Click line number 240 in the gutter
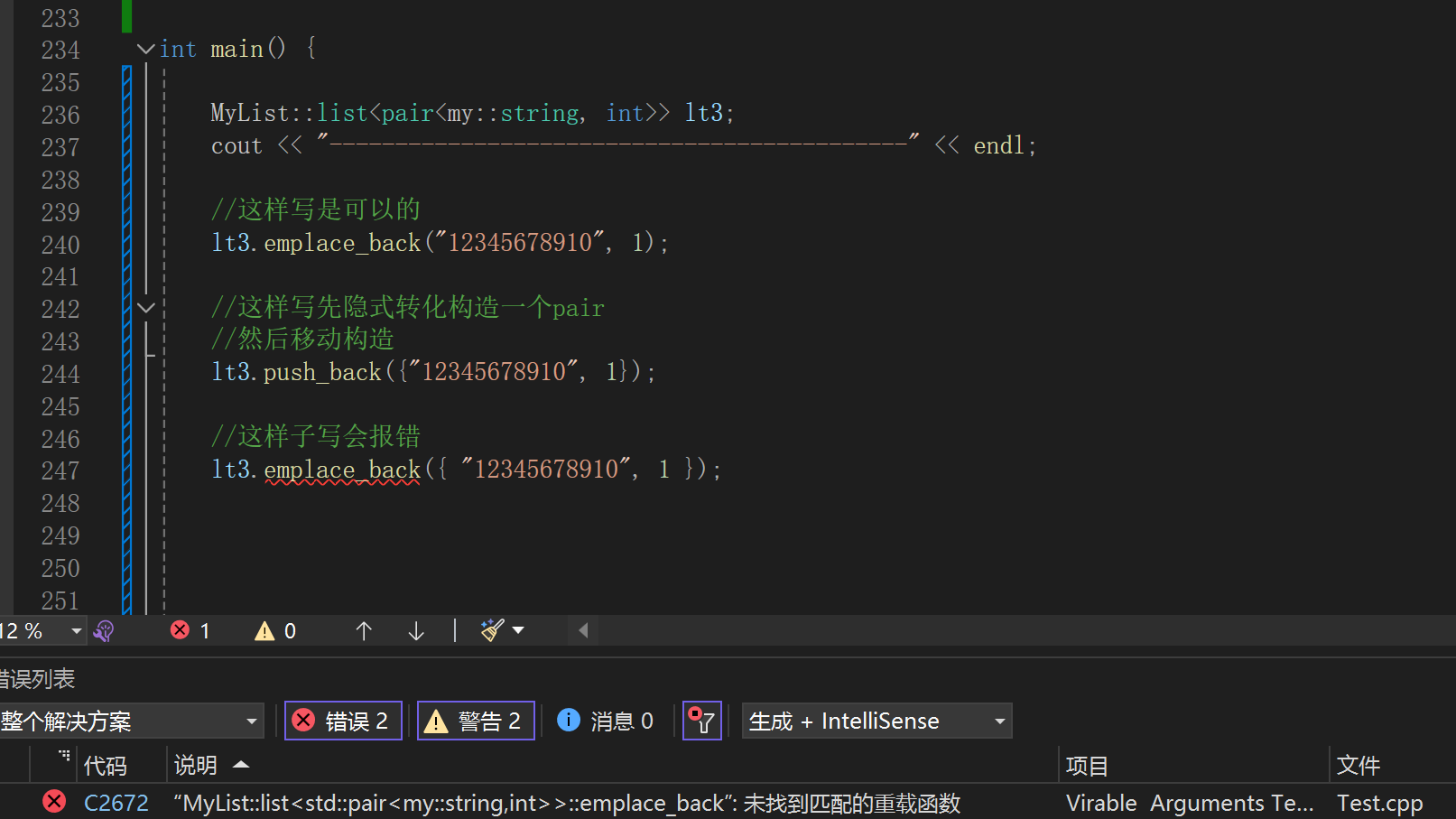Viewport: 1456px width, 819px height. pyautogui.click(x=60, y=245)
